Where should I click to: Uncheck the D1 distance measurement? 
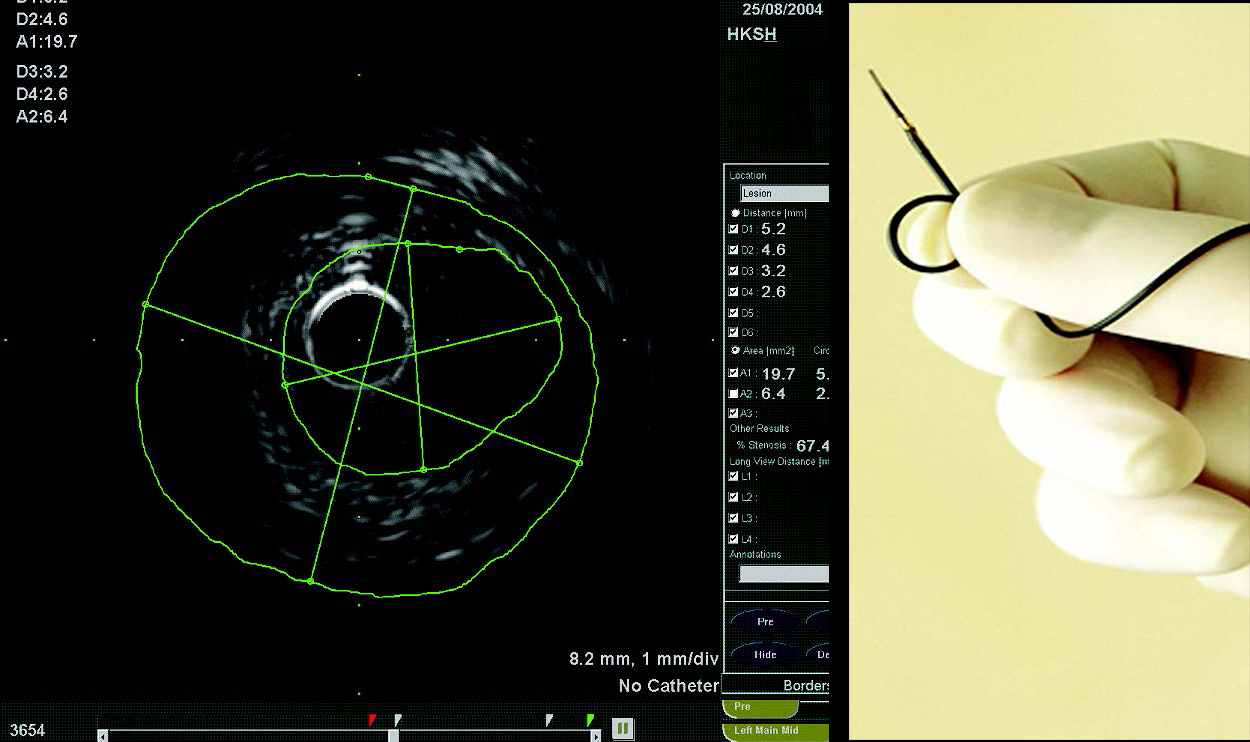734,230
